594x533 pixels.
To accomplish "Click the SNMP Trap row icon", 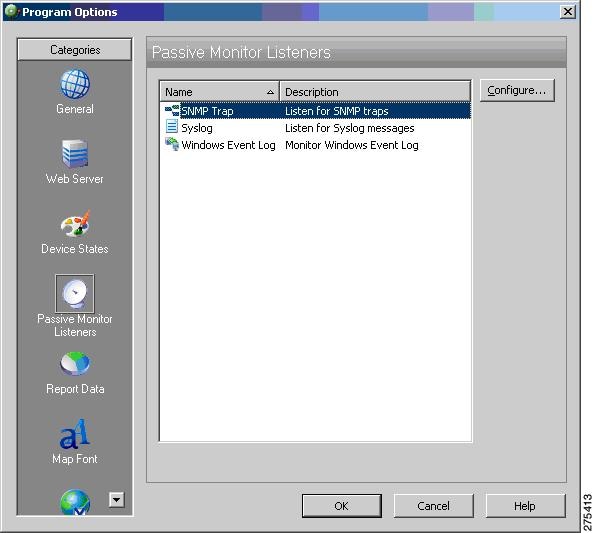I will coord(172,111).
